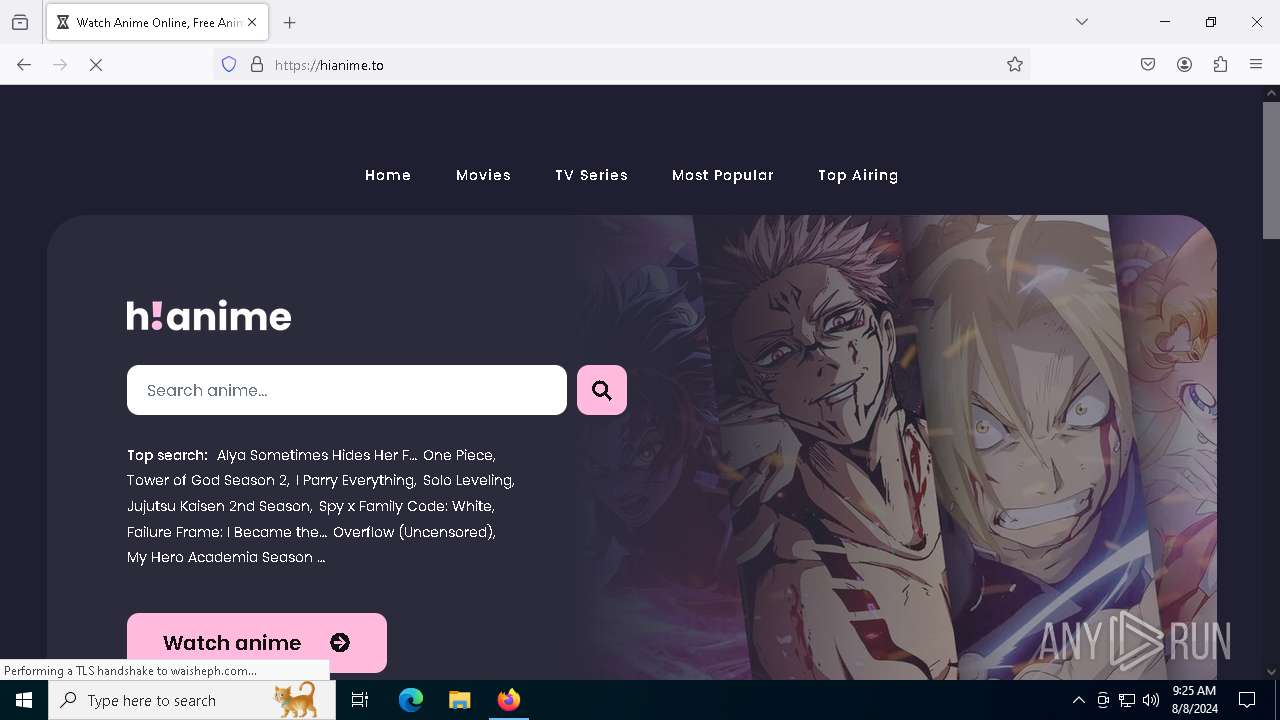1280x720 pixels.
Task: Open top search Tower of God Season 2
Action: pos(208,481)
